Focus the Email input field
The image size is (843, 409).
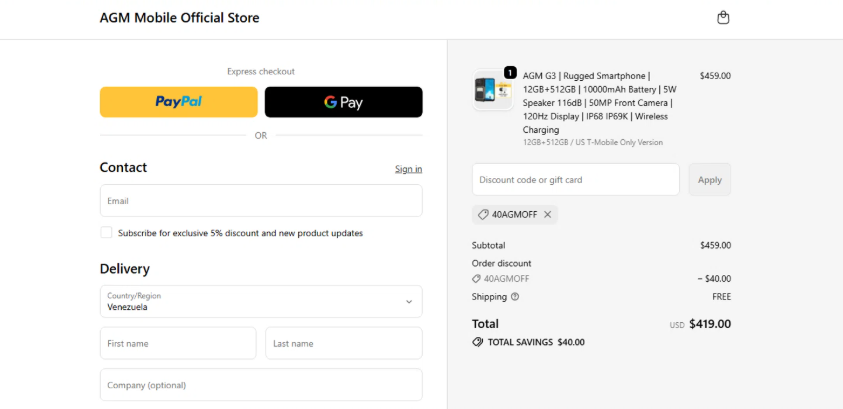coord(261,200)
